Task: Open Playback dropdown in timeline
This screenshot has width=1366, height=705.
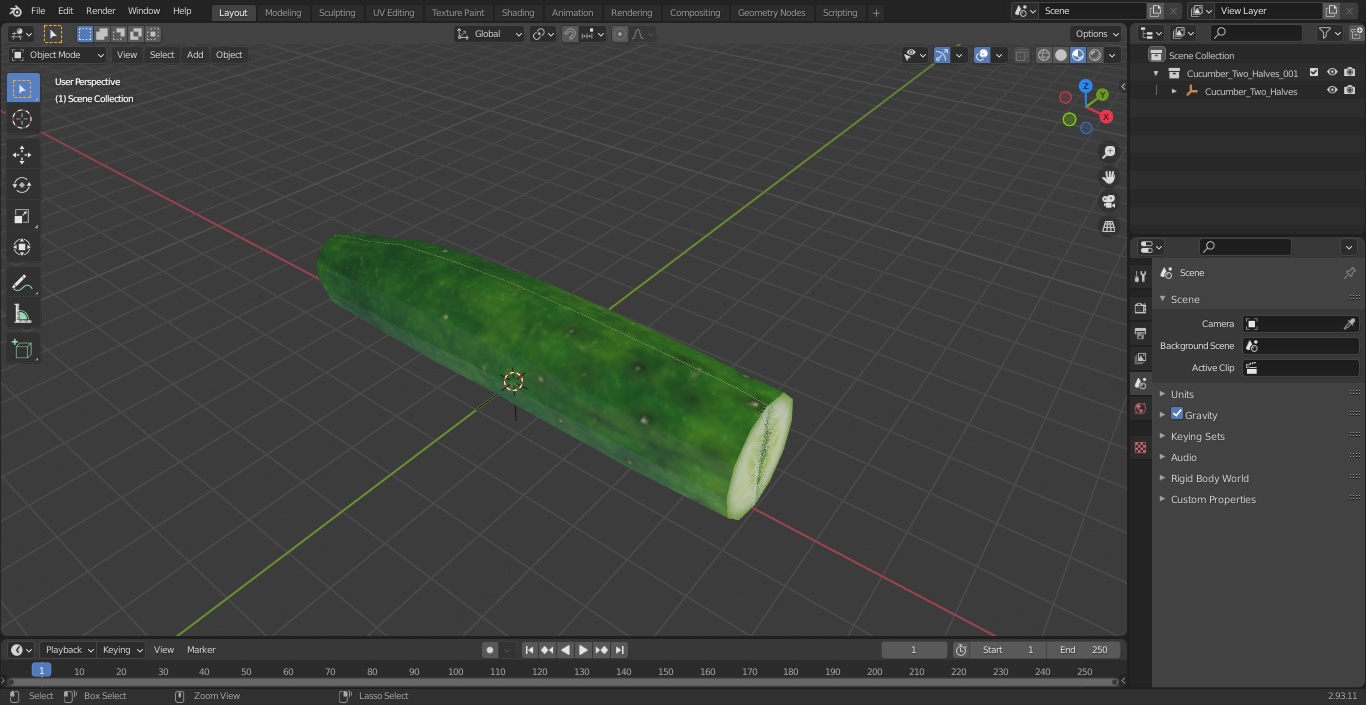Action: click(x=69, y=650)
